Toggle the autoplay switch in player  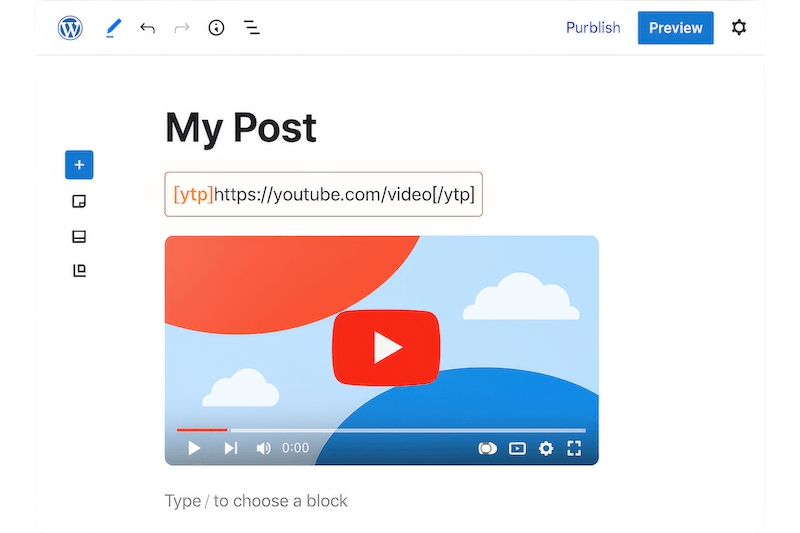[487, 448]
